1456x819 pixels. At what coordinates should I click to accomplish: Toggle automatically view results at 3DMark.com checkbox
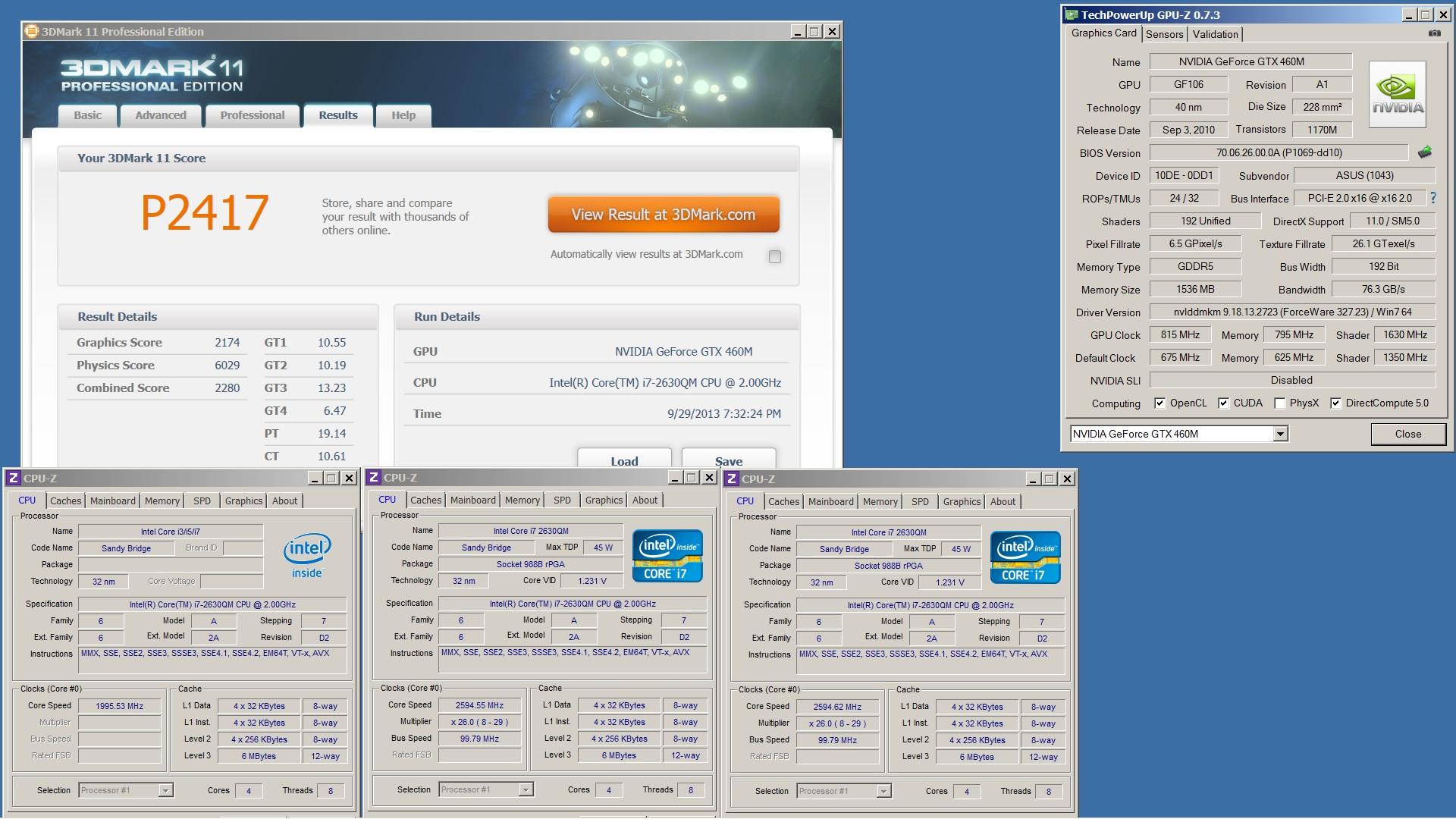tap(774, 256)
